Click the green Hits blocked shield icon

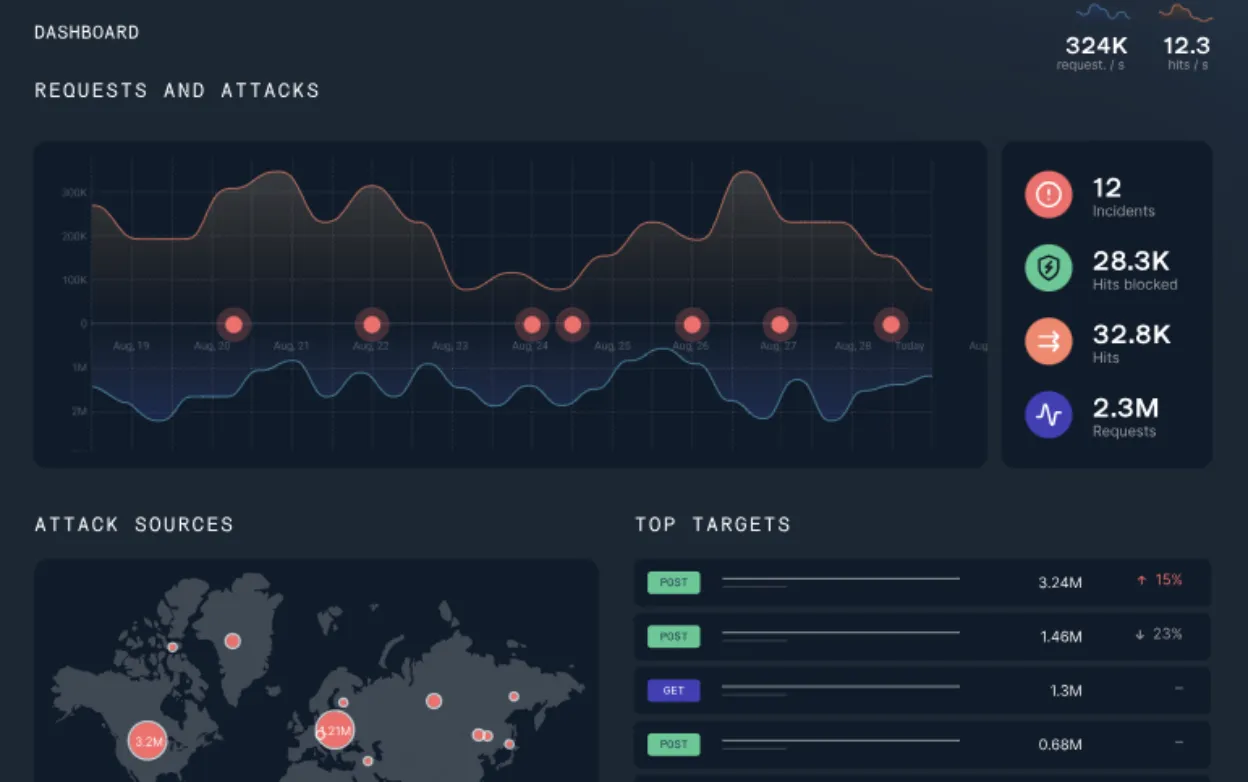click(x=1048, y=268)
